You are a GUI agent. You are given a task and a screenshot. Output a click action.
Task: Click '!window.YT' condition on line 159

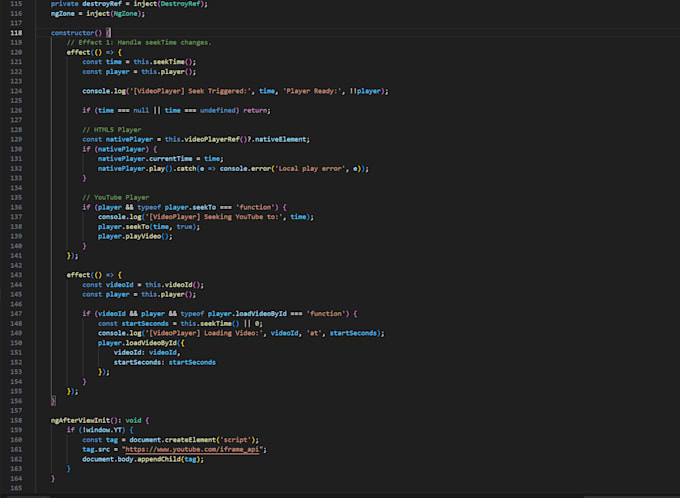click(x=102, y=430)
